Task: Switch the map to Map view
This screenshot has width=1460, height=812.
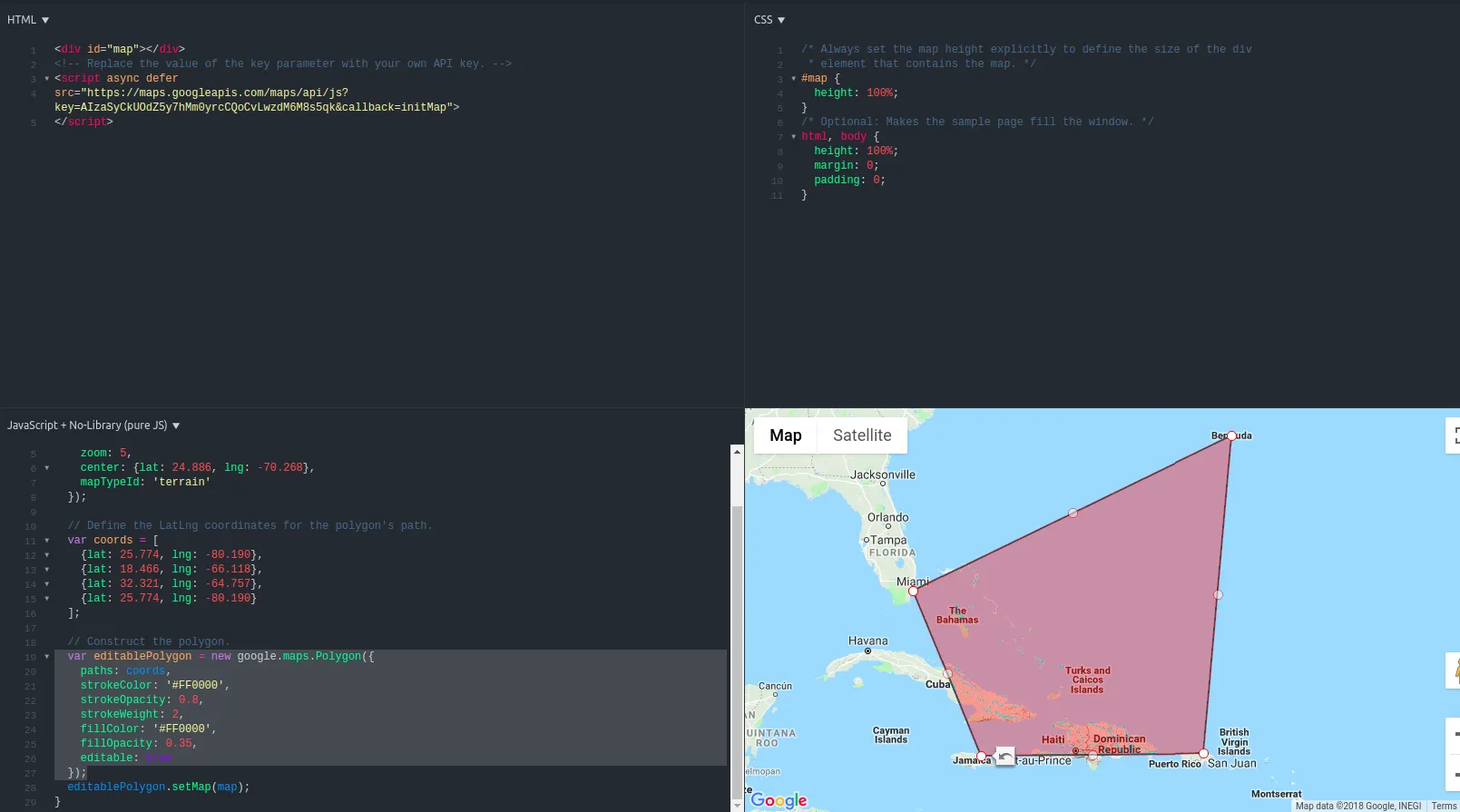Action: tap(786, 435)
